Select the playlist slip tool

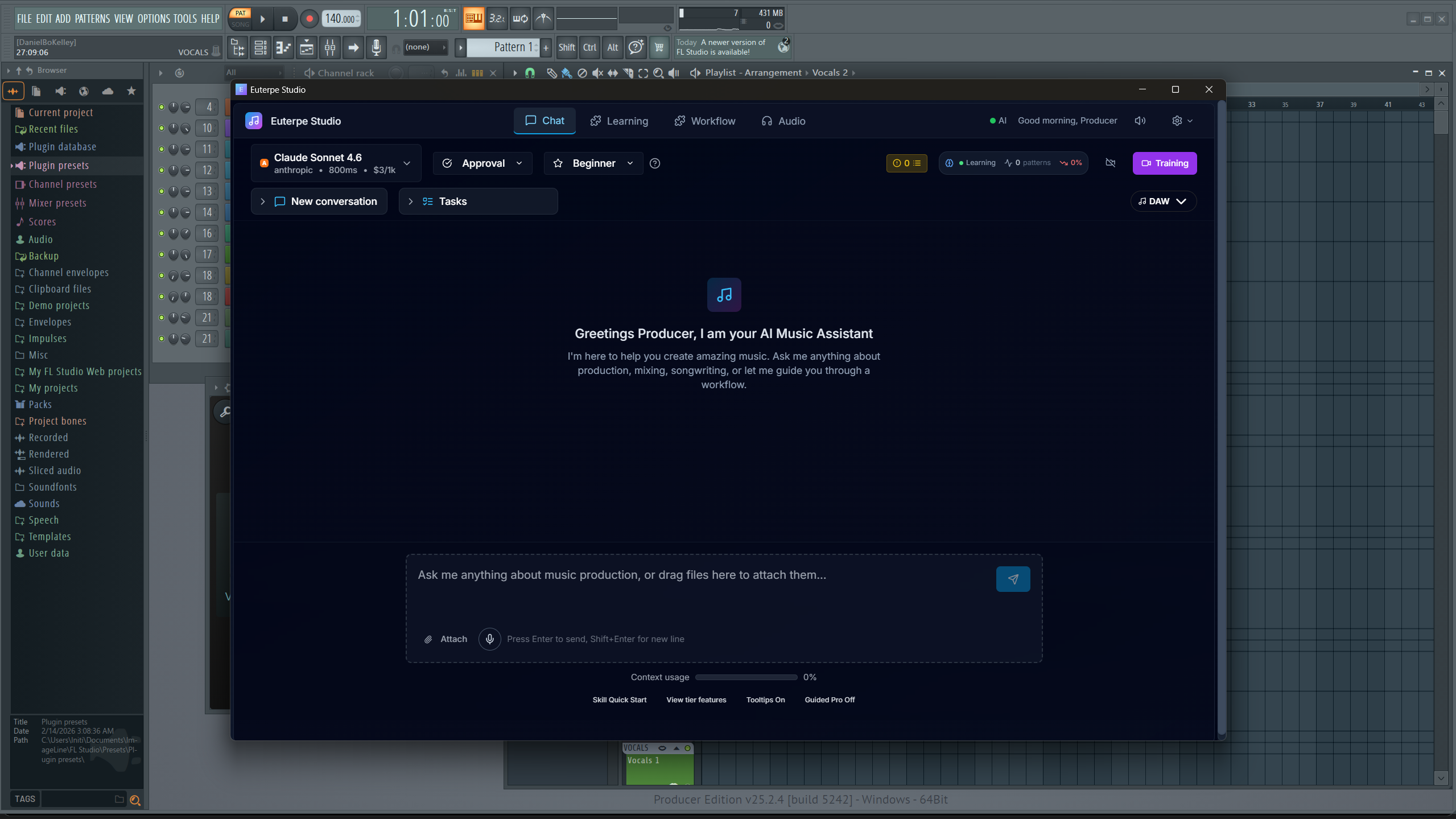613,73
